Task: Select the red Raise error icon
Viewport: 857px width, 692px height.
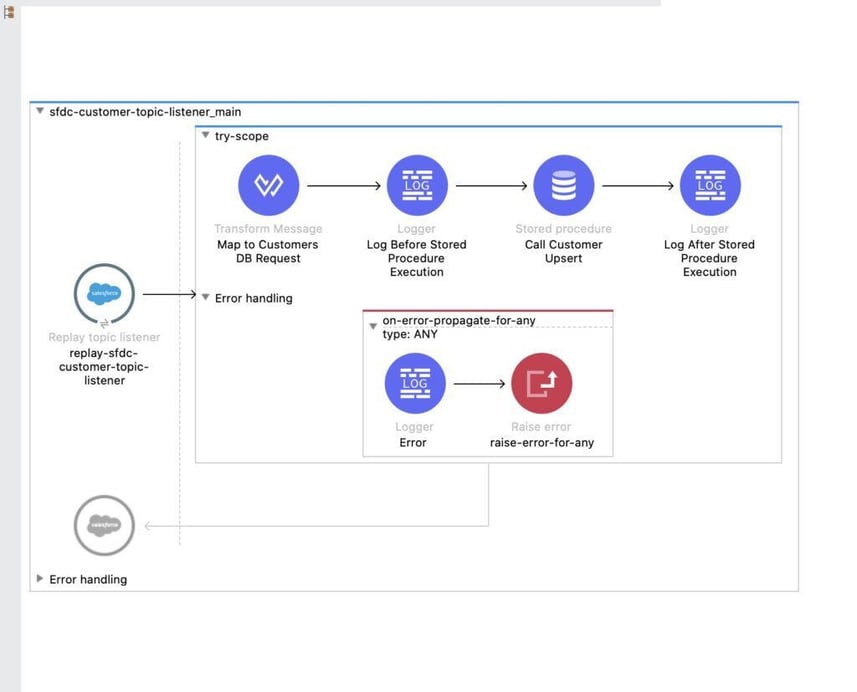Action: tap(542, 383)
